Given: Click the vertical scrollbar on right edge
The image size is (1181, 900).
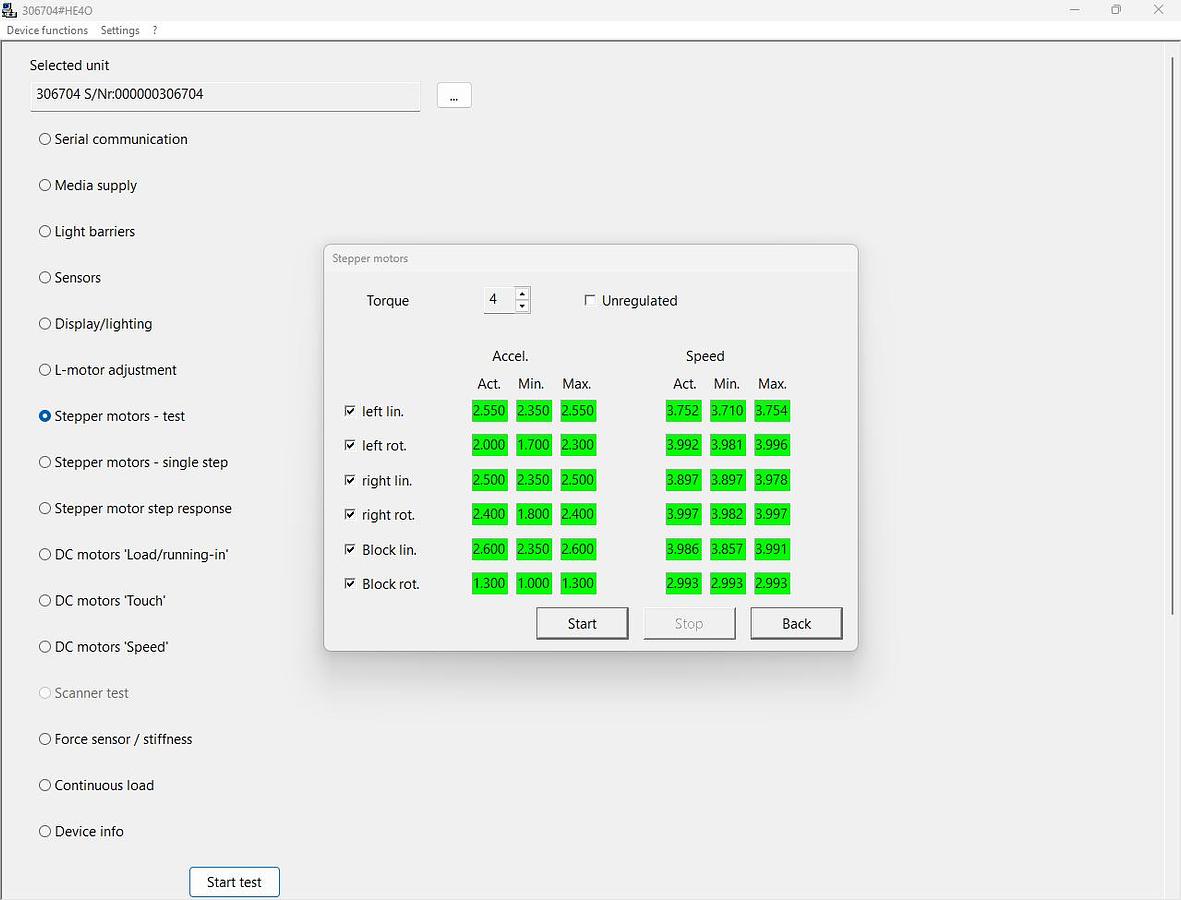Looking at the screenshot, I should pos(1173,335).
